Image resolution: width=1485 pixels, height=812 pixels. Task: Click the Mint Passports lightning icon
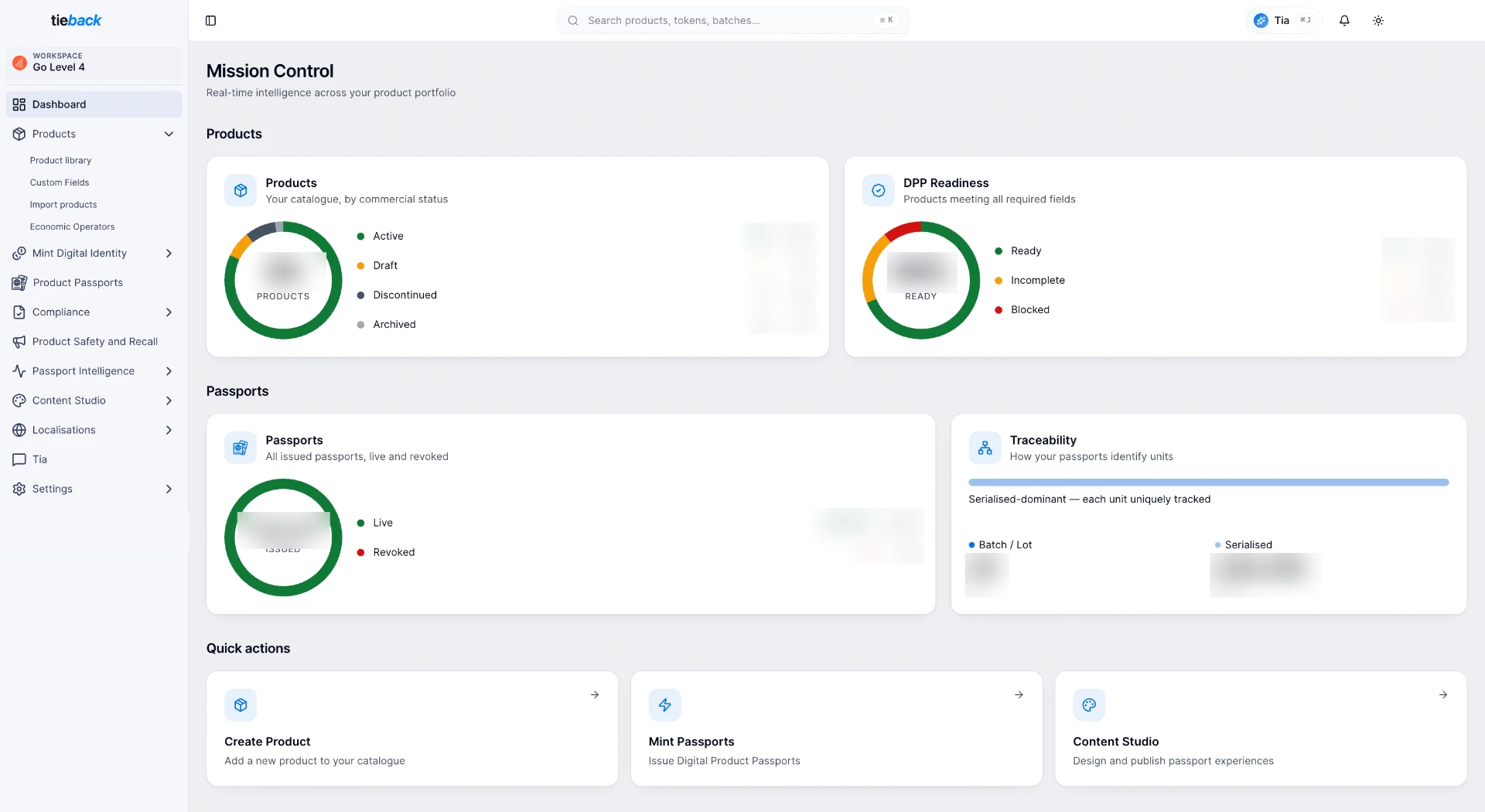664,705
